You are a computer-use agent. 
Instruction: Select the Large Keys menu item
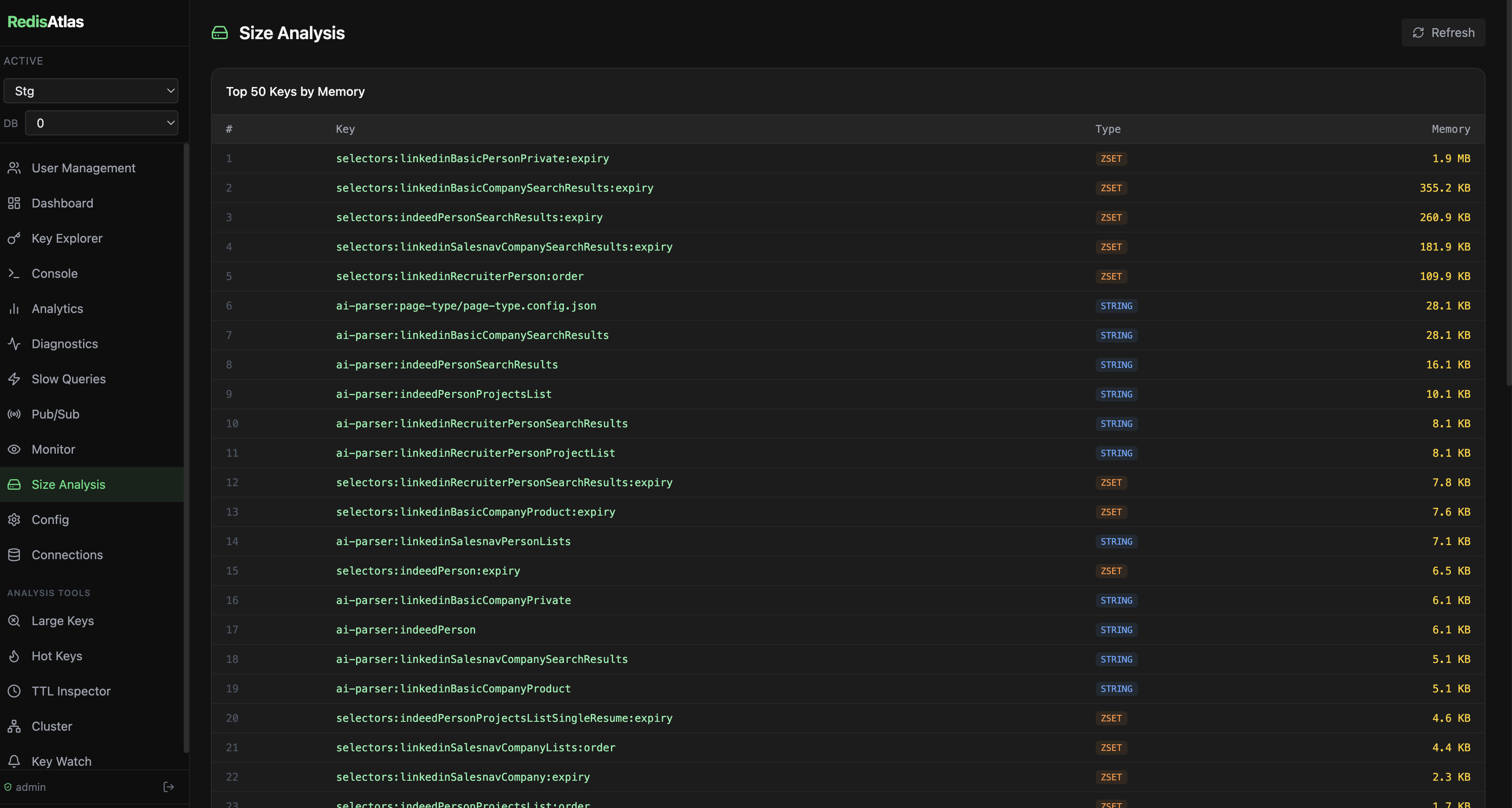62,621
